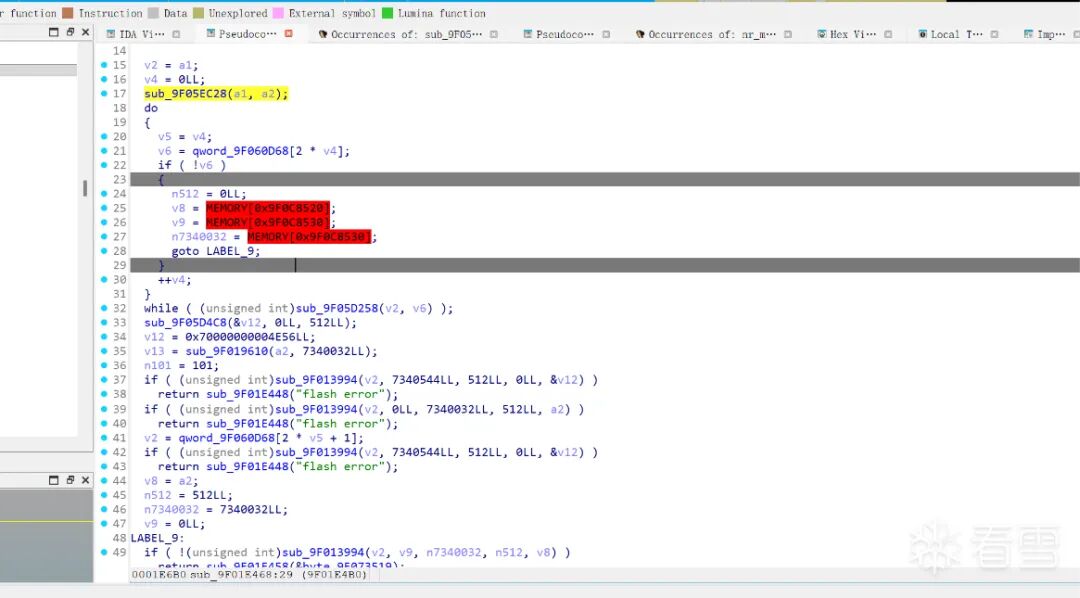Click the olive Unexplored legend color swatch
The height and width of the screenshot is (598, 1080).
pos(198,13)
